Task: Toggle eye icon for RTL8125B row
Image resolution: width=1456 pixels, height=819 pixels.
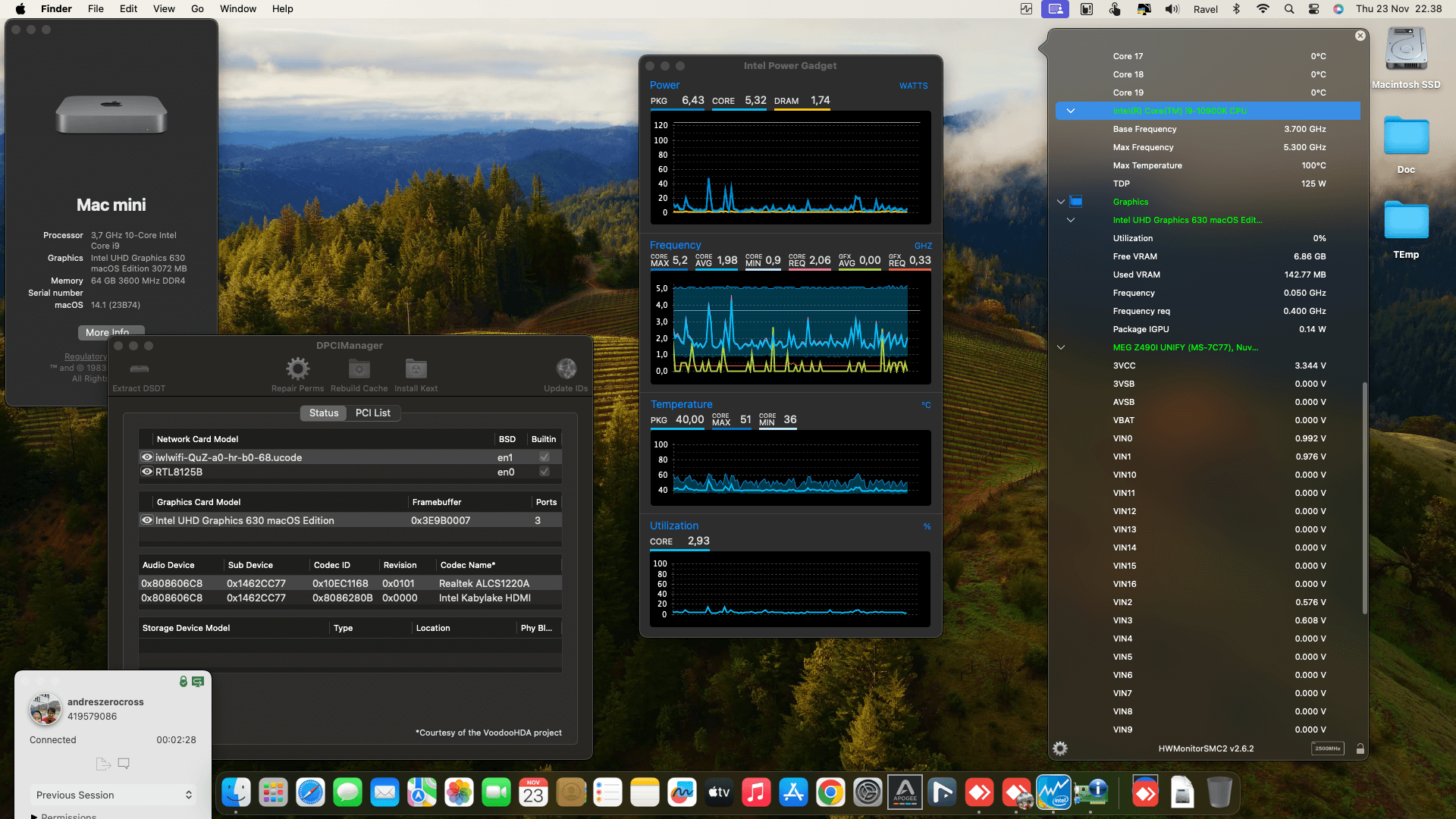Action: [x=147, y=472]
